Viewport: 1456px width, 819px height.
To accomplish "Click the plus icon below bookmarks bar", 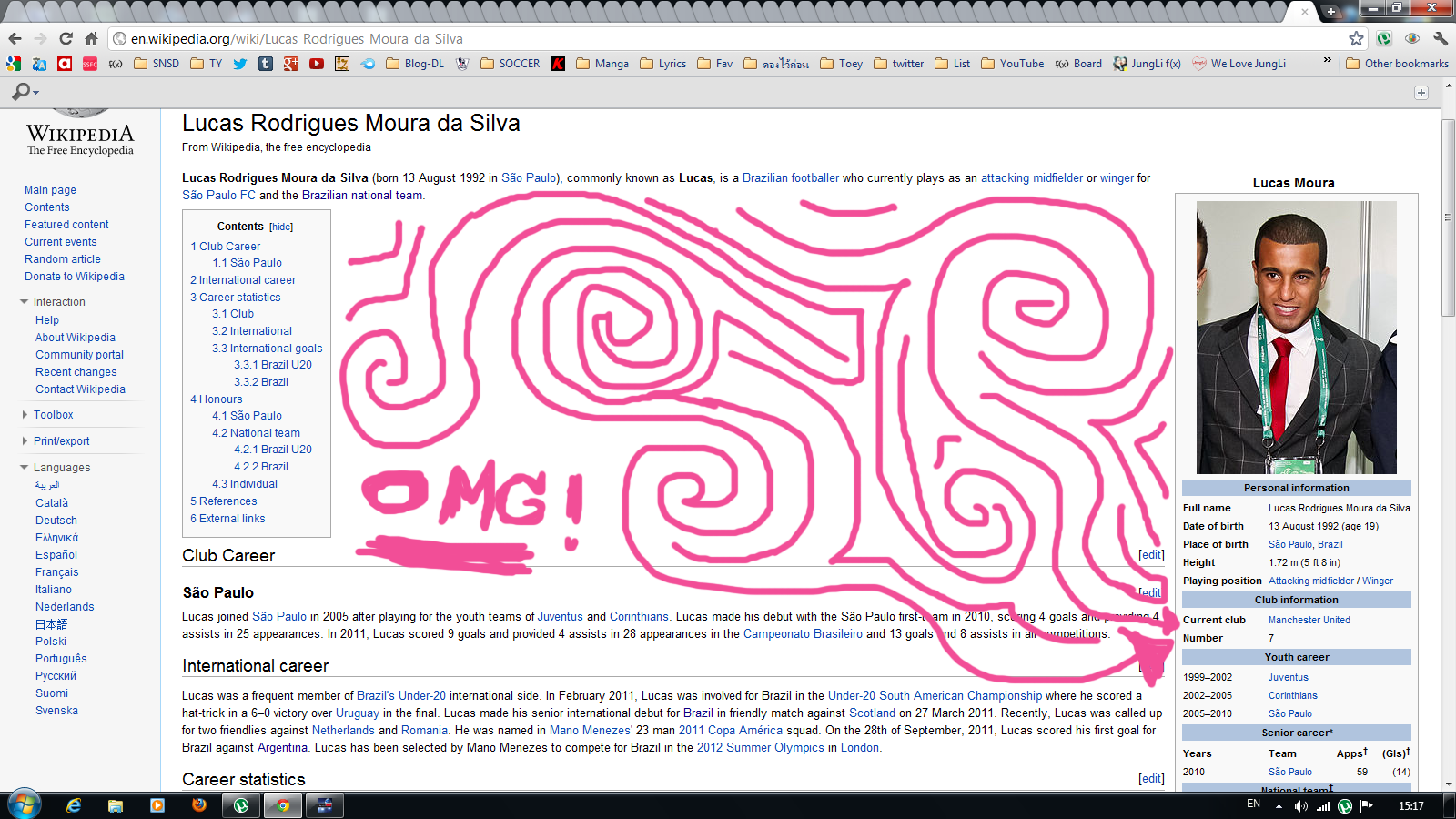I will [1421, 93].
